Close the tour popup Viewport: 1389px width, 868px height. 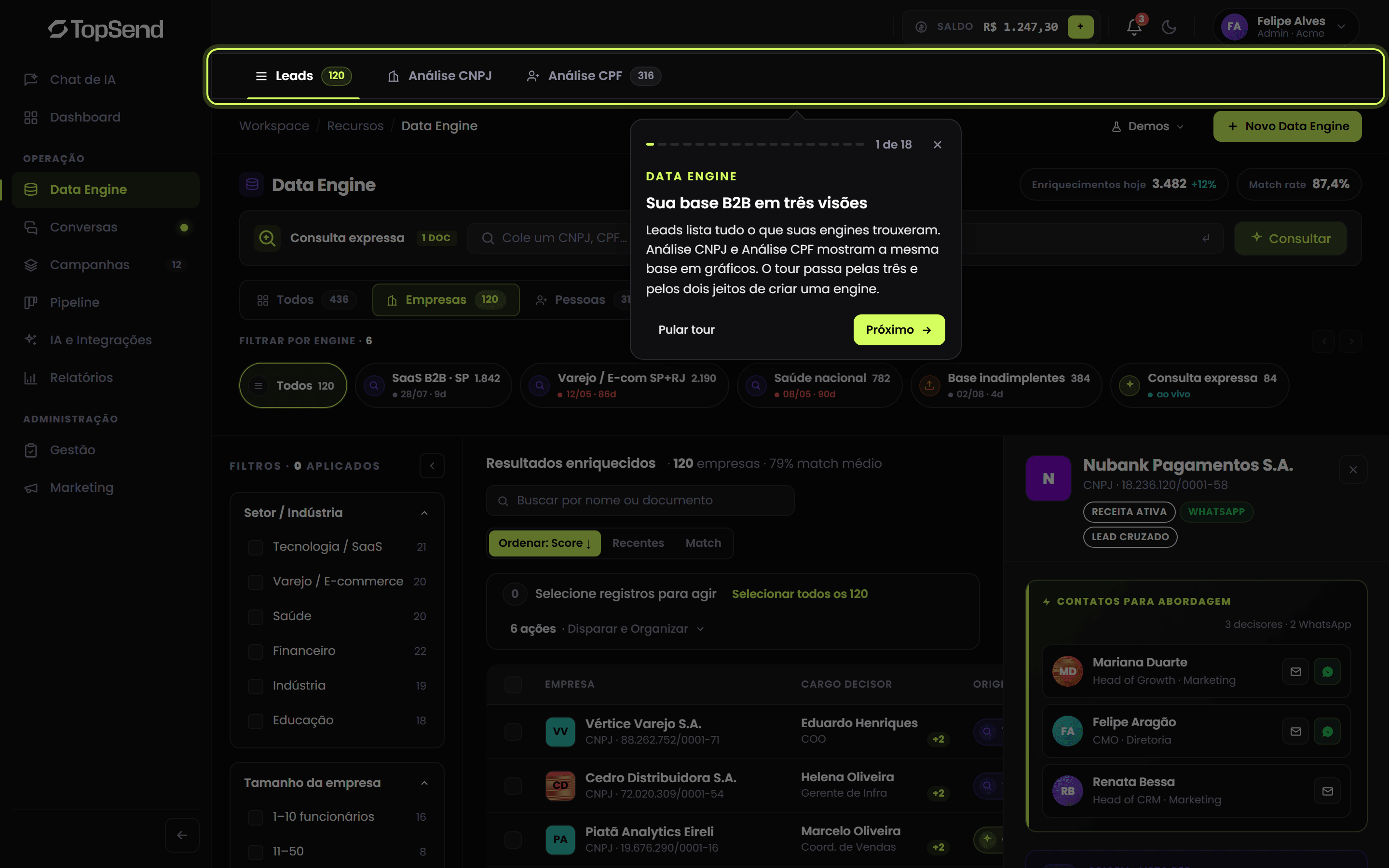937,145
